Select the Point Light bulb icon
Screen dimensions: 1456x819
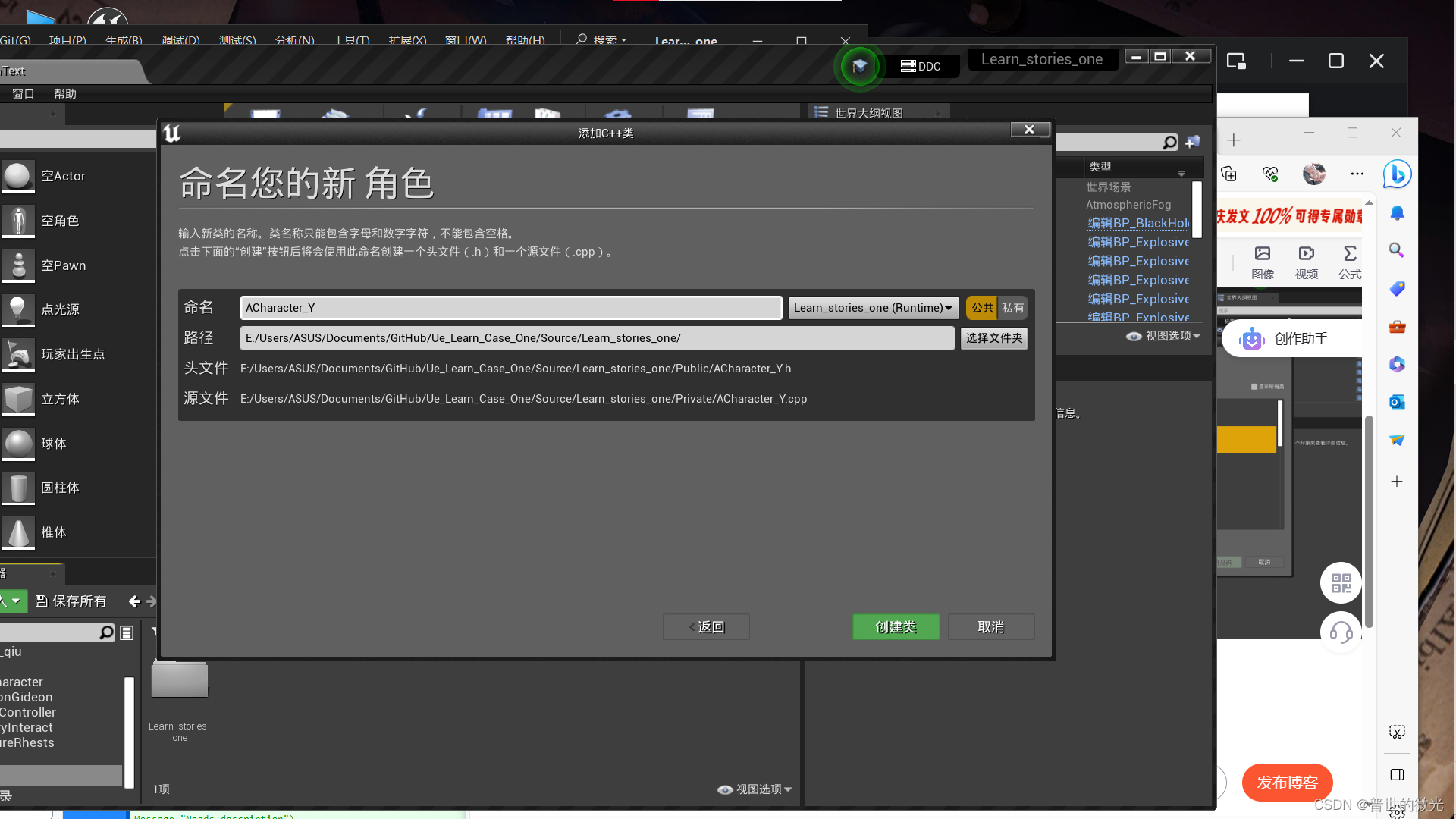coord(18,309)
